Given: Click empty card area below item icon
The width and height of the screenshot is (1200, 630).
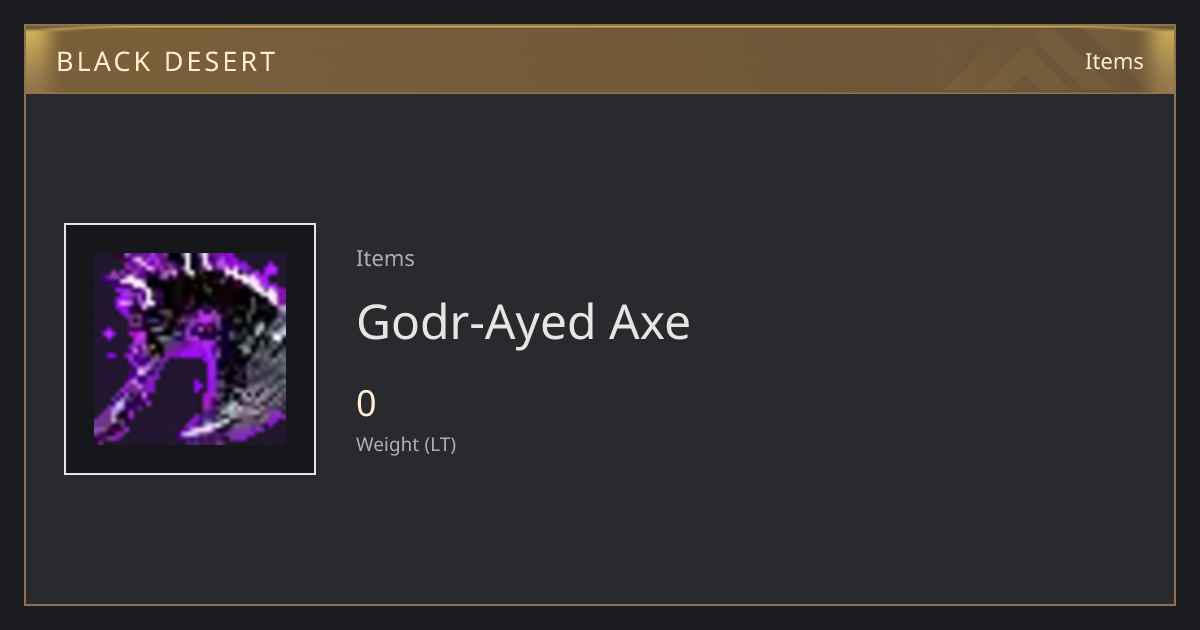Looking at the screenshot, I should [x=190, y=540].
